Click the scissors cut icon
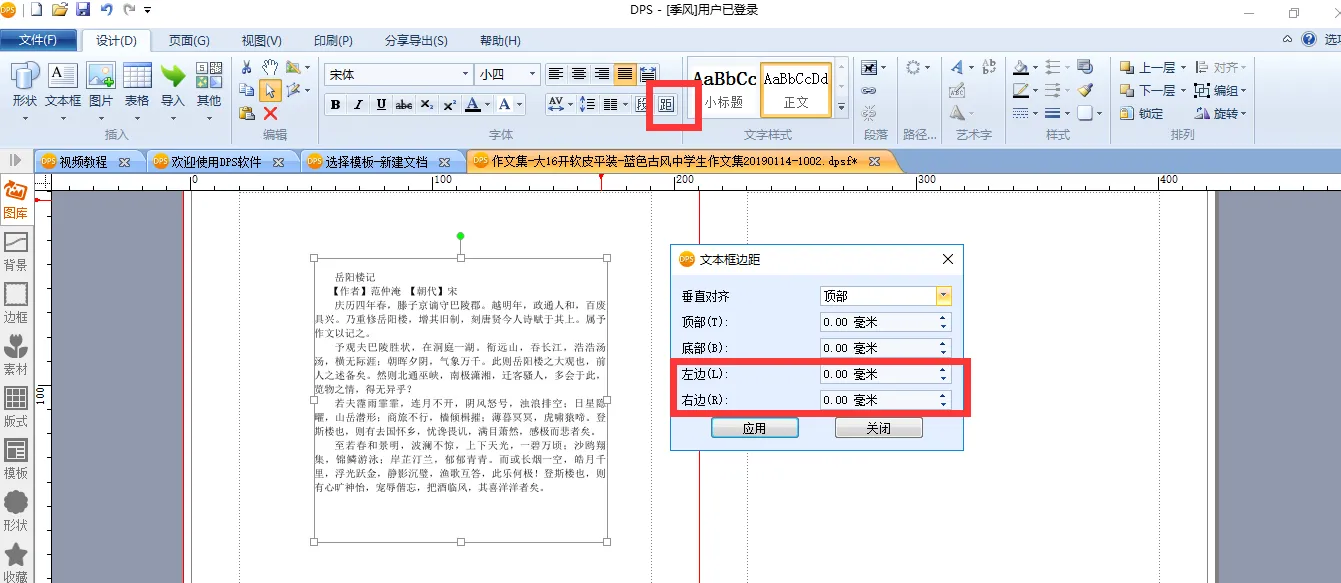 coord(246,68)
